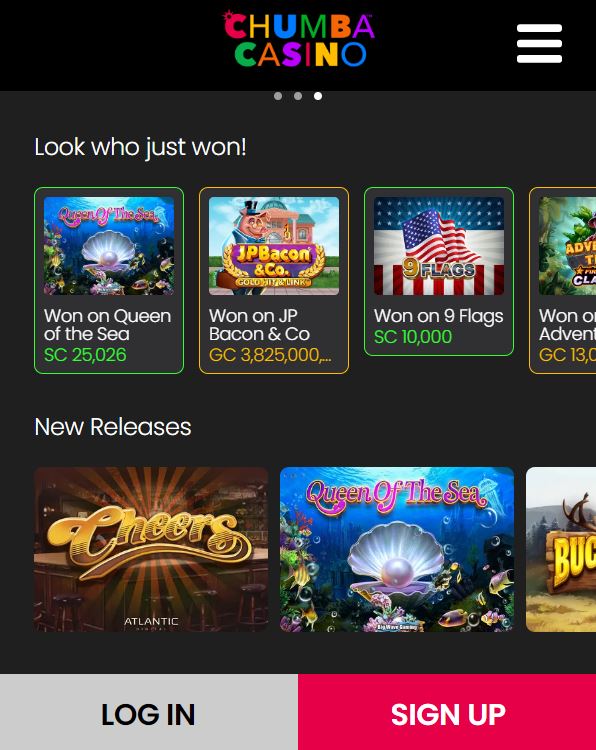Click 'Won on Queen of the Sea' text
This screenshot has height=750, width=596.
click(x=108, y=325)
